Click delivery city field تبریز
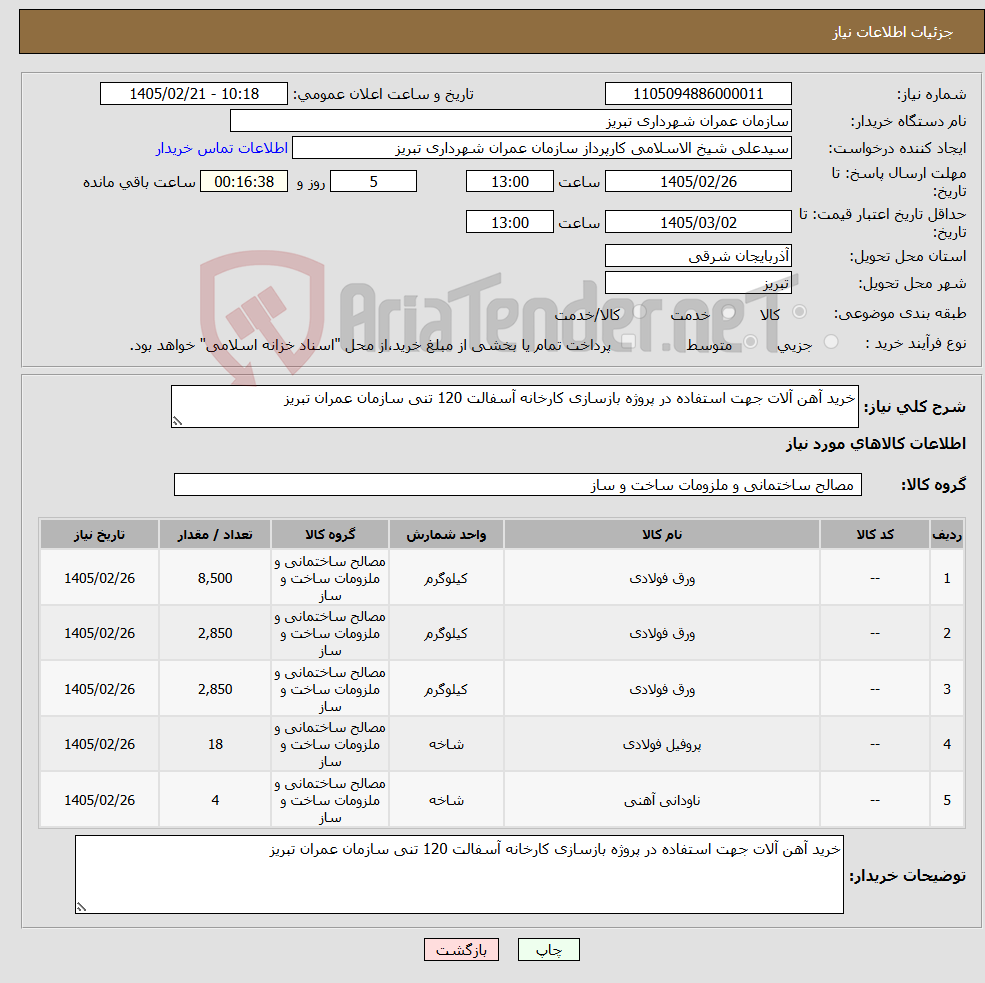Viewport: 985px width, 983px height. [x=698, y=283]
